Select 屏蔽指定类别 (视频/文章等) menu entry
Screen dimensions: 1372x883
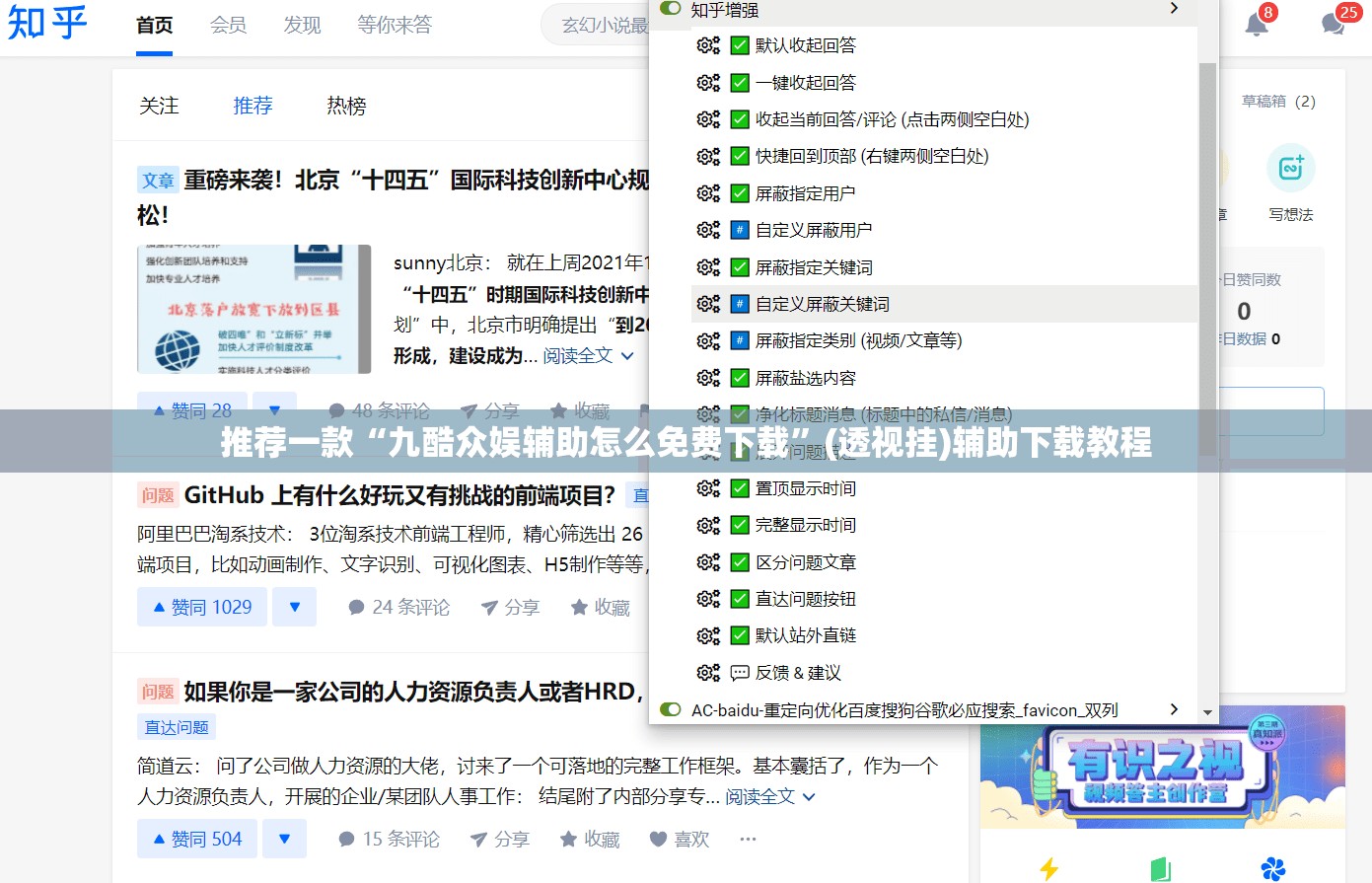pyautogui.click(x=945, y=340)
